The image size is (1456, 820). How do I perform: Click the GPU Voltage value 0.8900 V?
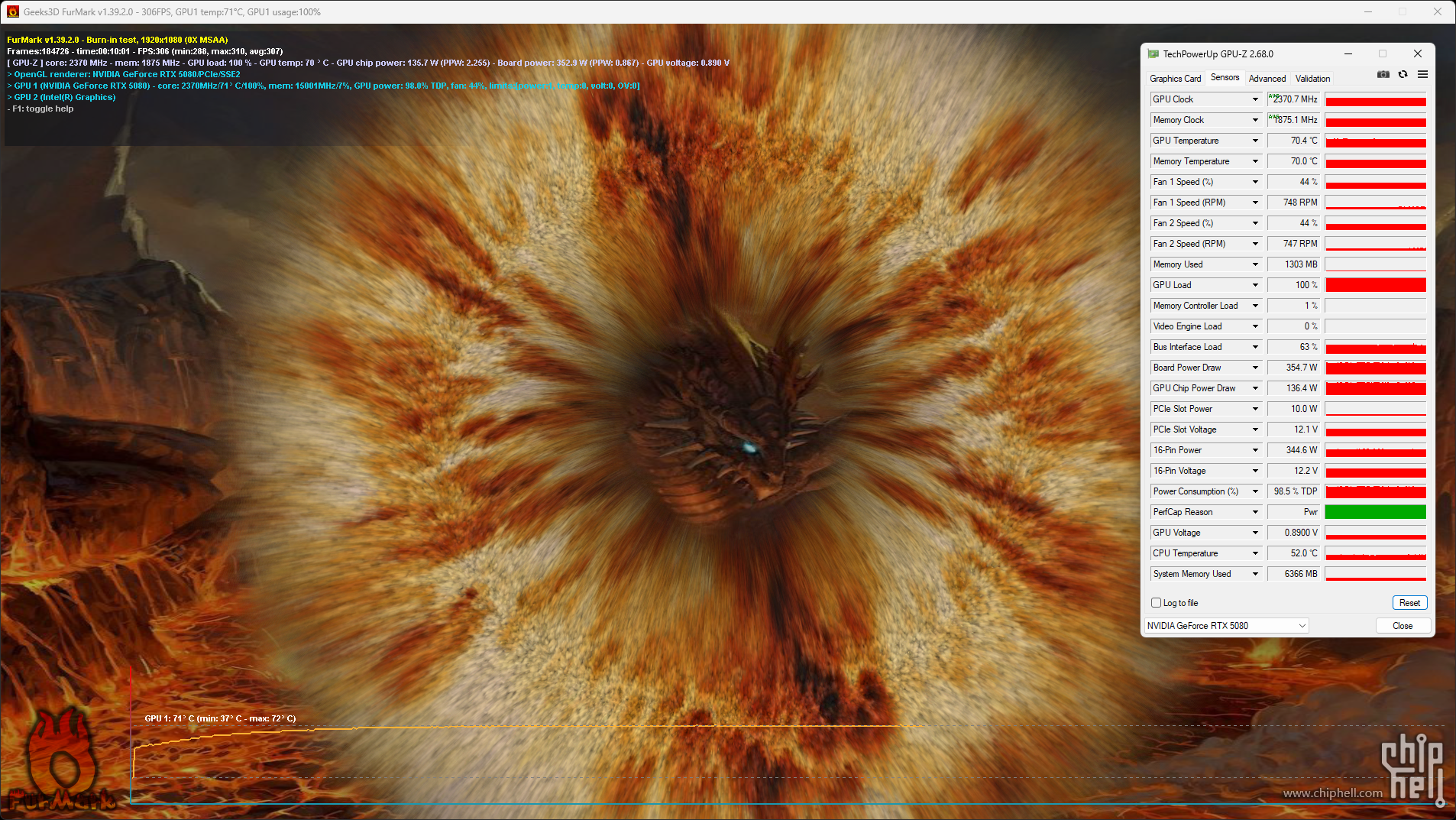click(x=1294, y=533)
